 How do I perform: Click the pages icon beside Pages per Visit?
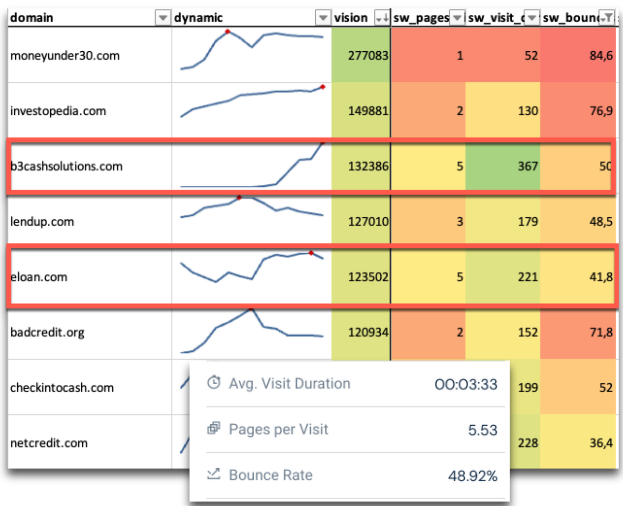213,429
